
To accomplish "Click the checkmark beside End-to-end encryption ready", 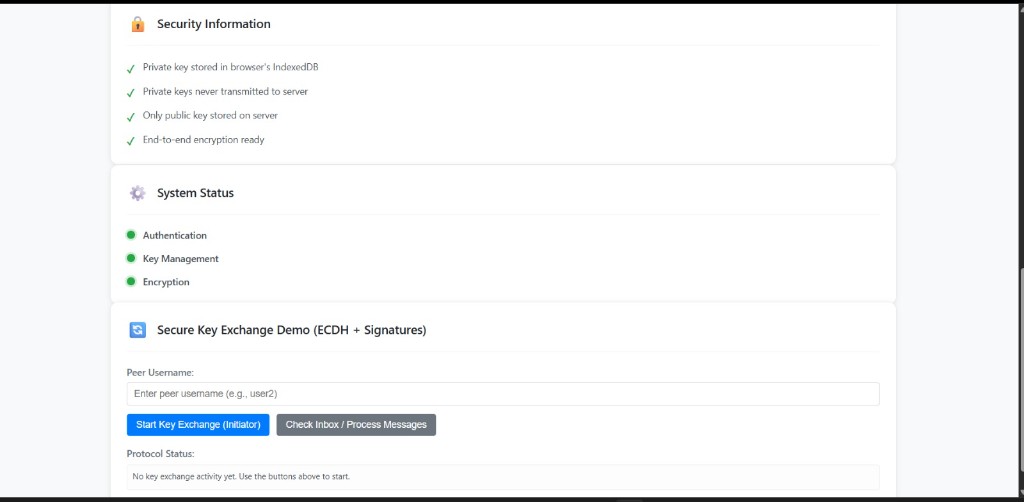I will [131, 141].
